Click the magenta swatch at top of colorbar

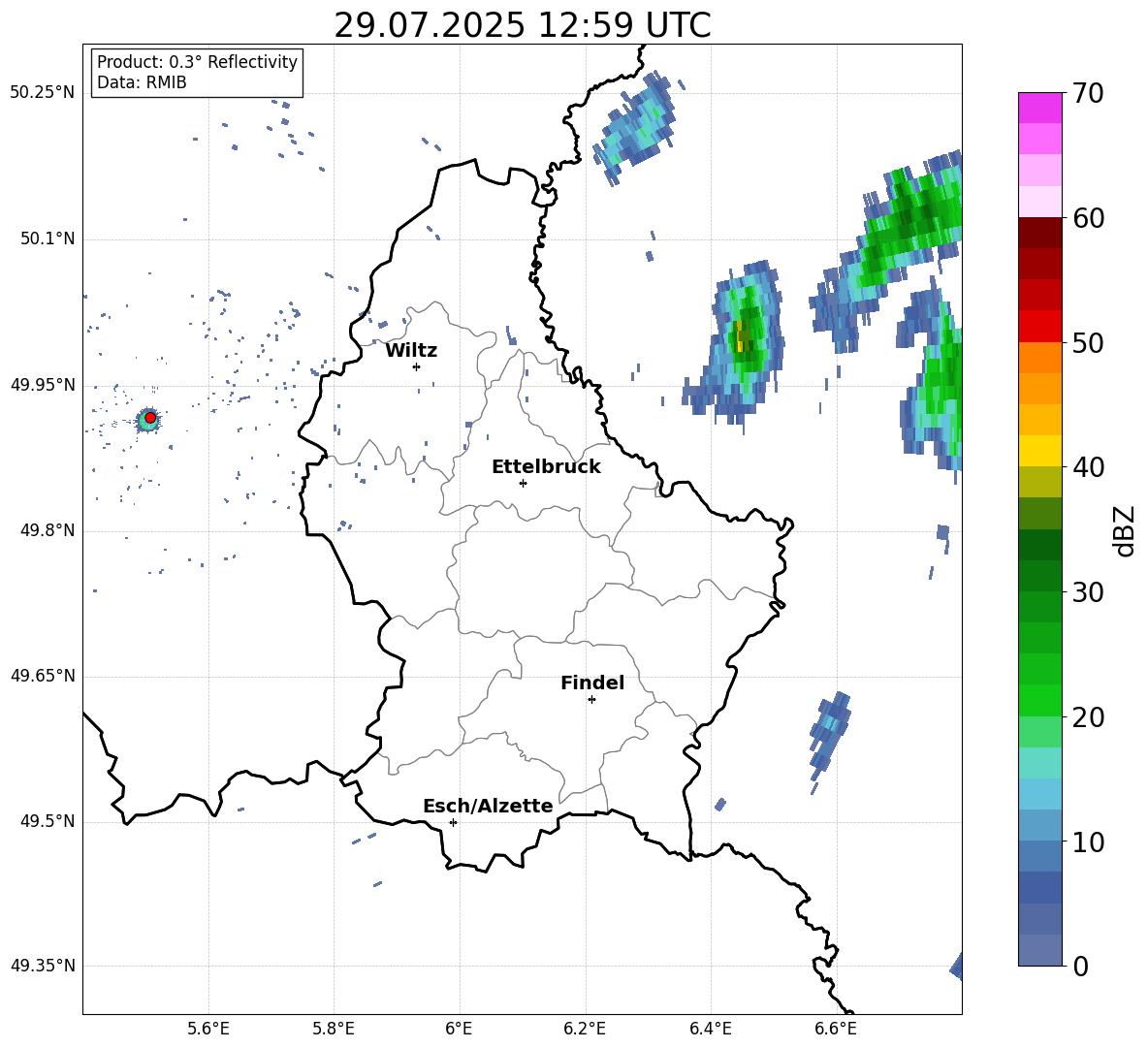click(x=1039, y=108)
